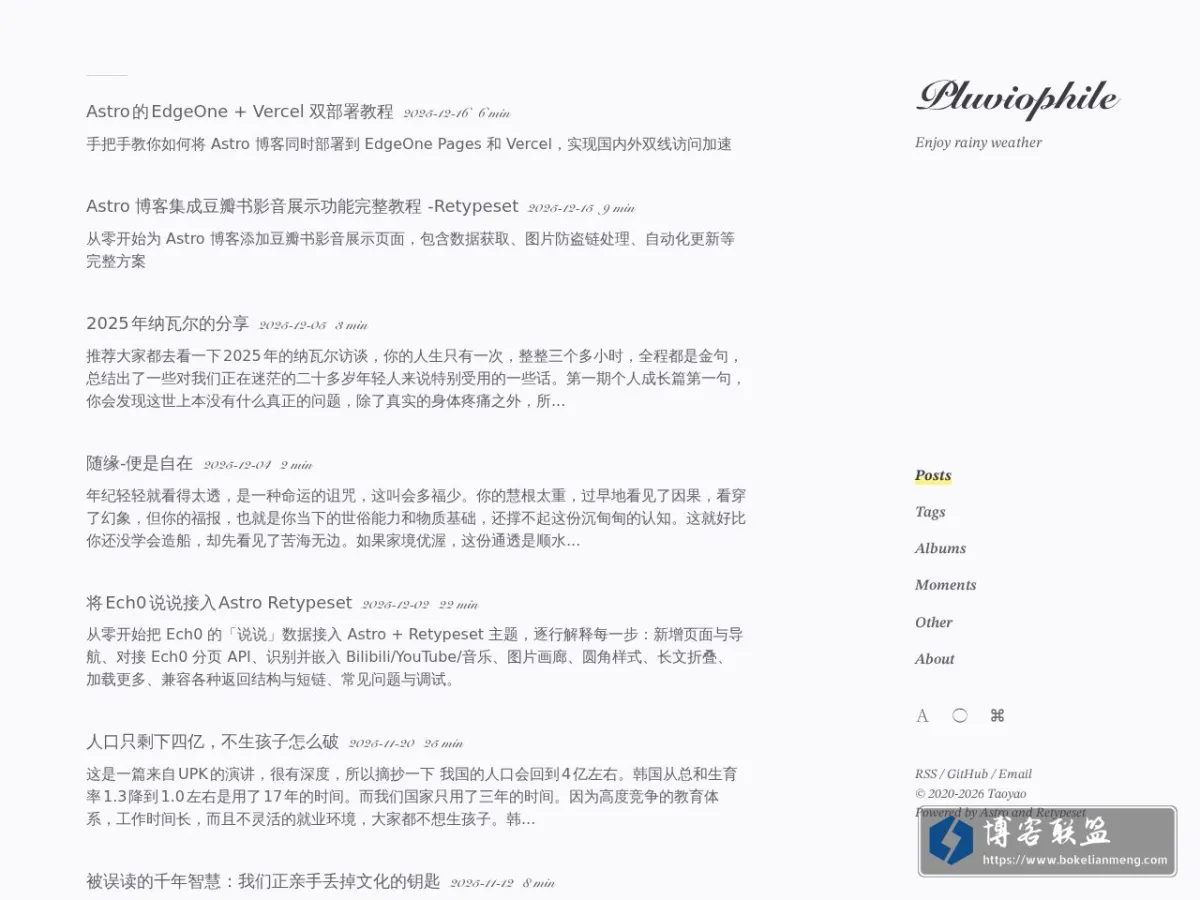Open post '2025年纳瓦尔的分享'

click(167, 323)
